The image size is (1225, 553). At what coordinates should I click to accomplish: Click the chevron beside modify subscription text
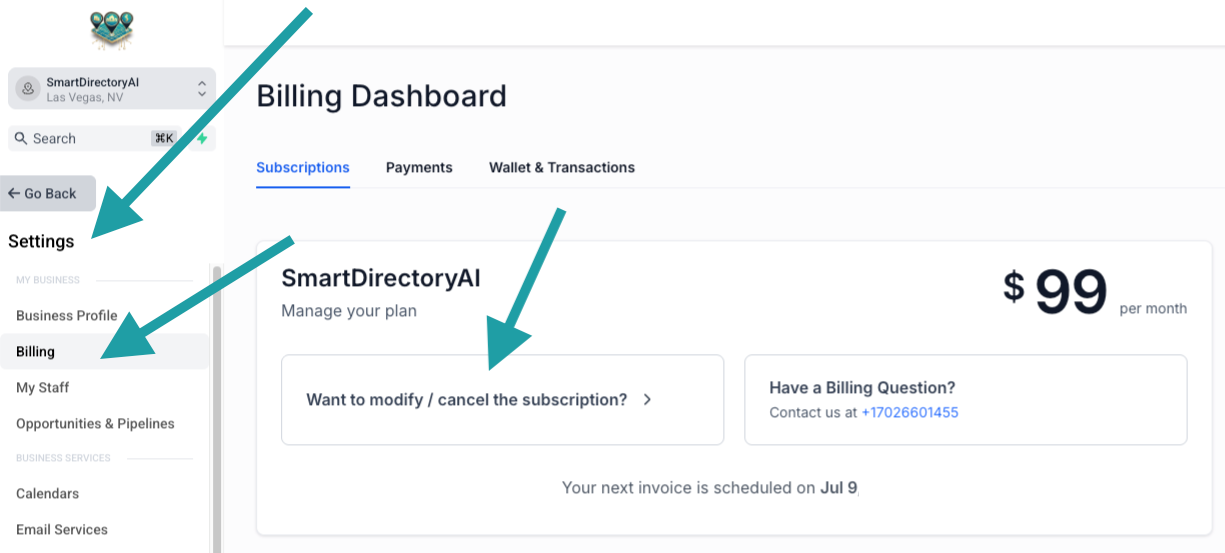coord(648,399)
